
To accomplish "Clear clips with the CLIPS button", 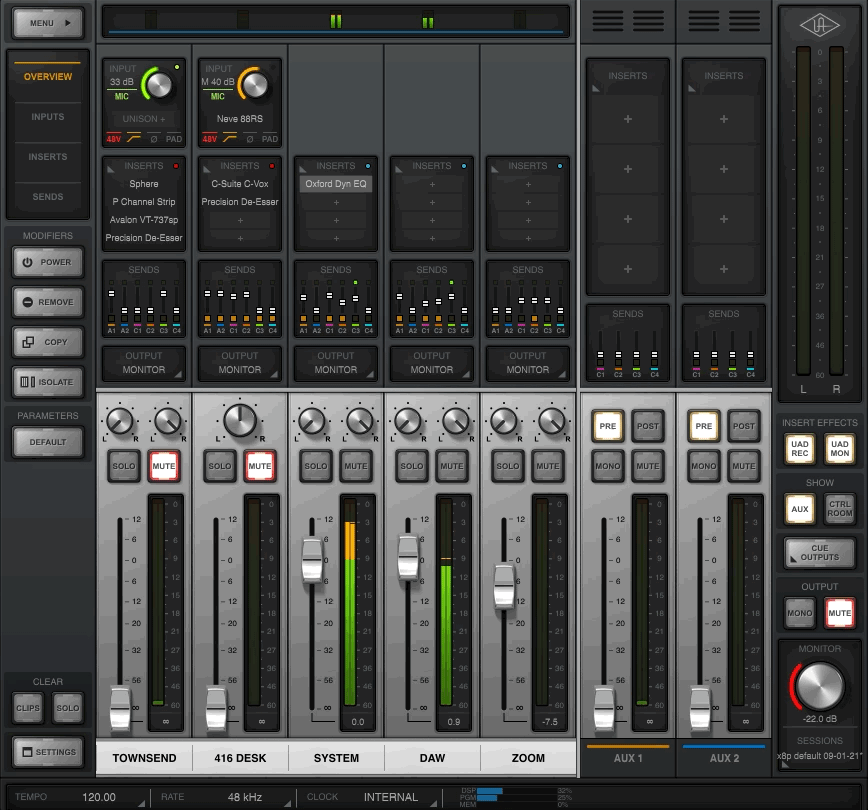I will 28,708.
